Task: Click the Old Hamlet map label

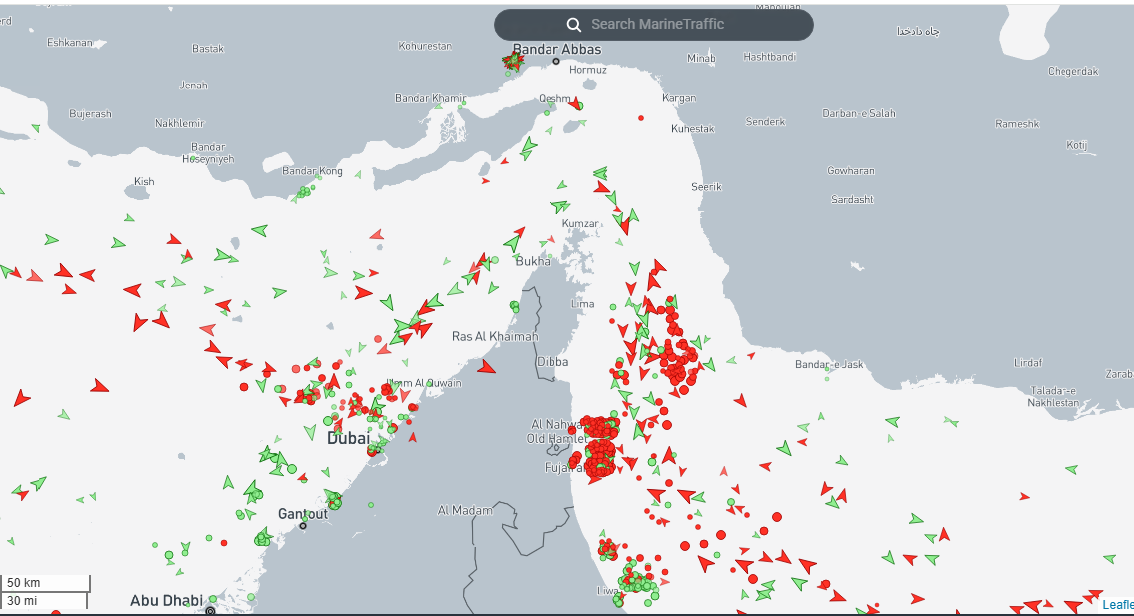Action: point(556,439)
